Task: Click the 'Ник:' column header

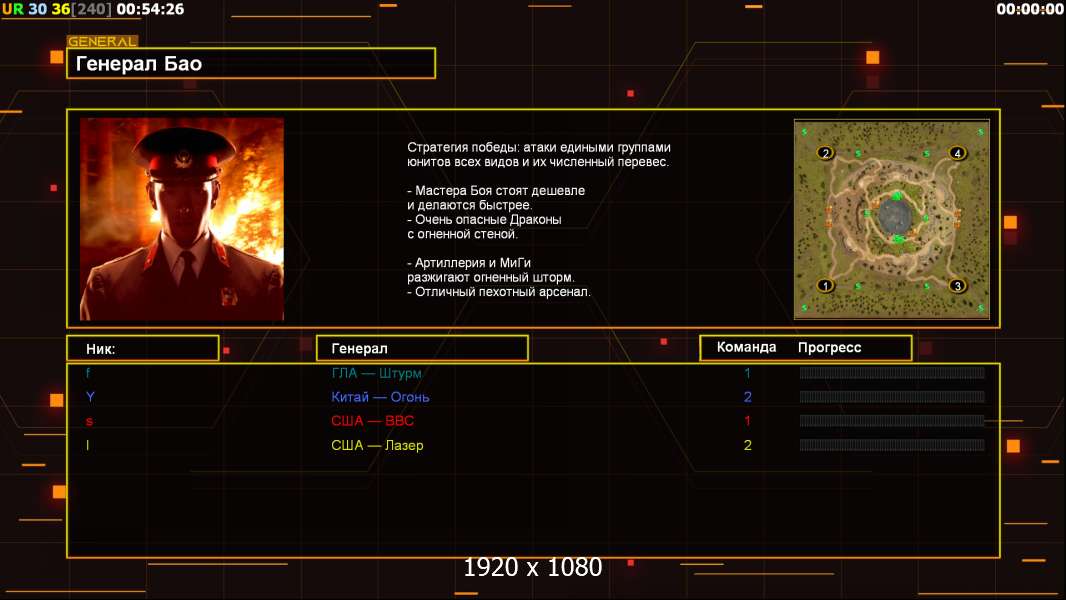Action: [143, 349]
